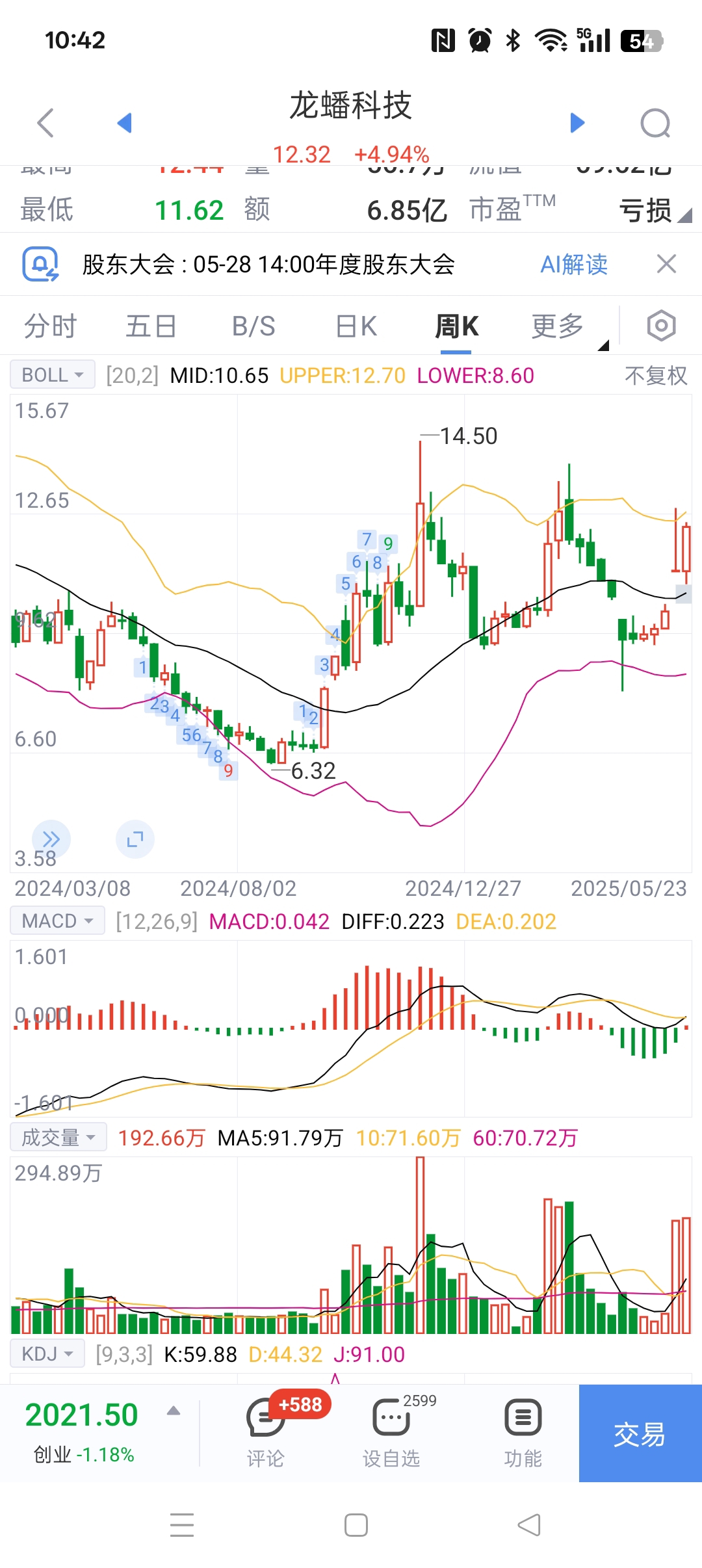Open AI解读 link
The height and width of the screenshot is (1568, 702).
(x=574, y=265)
